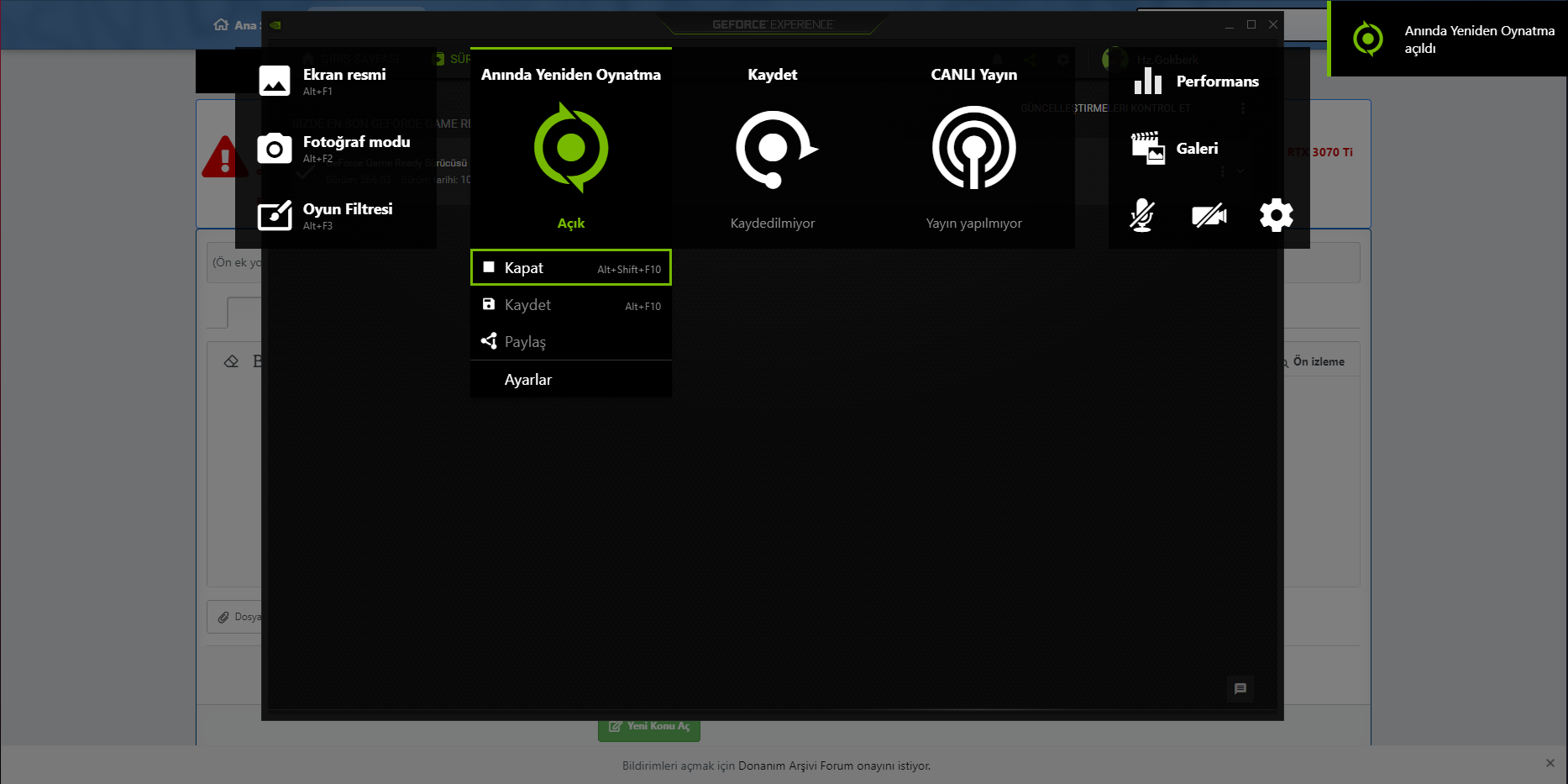1568x784 pixels.
Task: Select Kapat in the replay menu
Action: 571,268
